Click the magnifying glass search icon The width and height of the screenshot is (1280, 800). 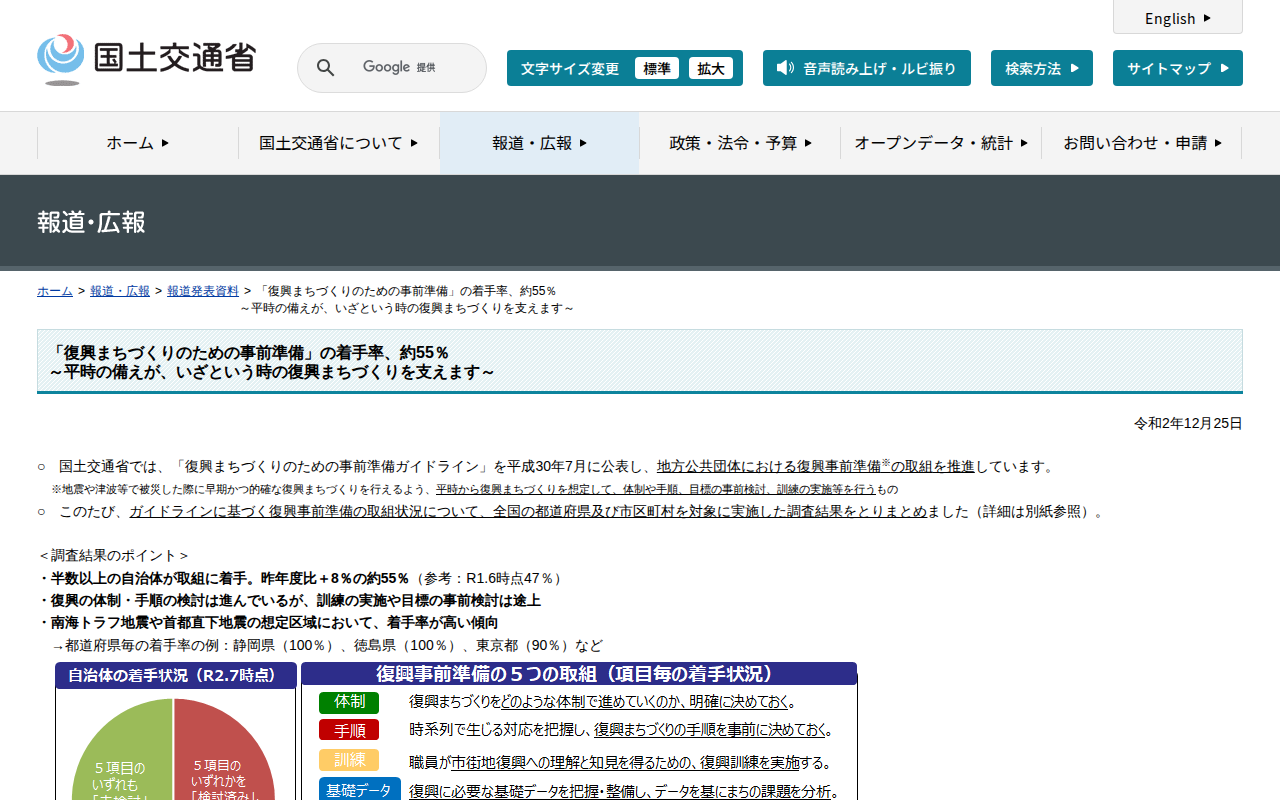click(x=325, y=68)
